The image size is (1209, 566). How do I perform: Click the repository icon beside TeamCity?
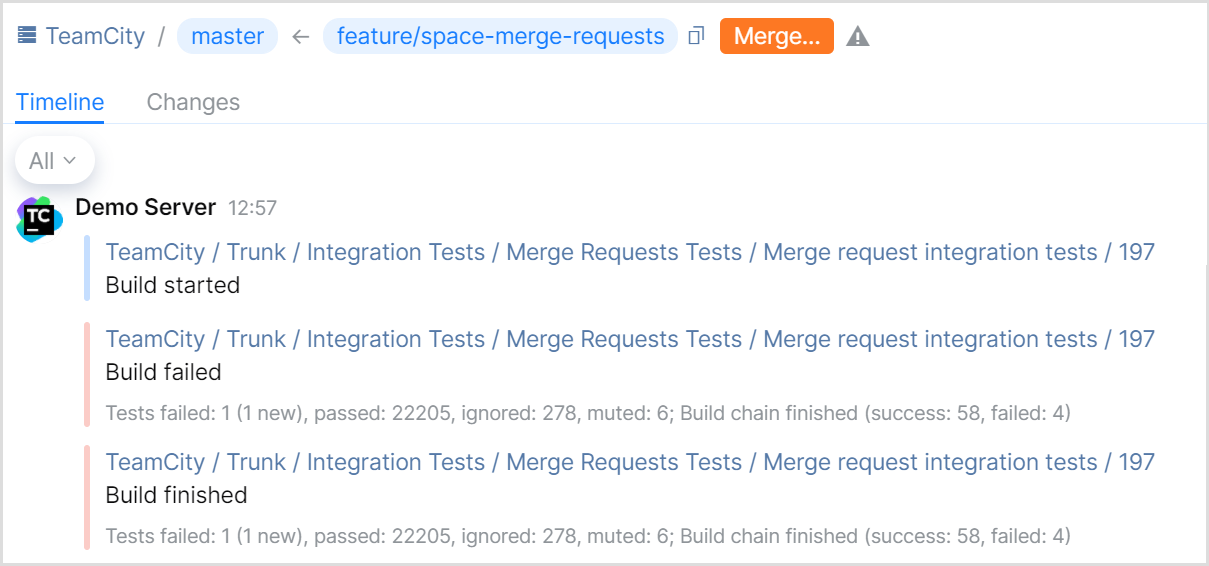pos(27,37)
